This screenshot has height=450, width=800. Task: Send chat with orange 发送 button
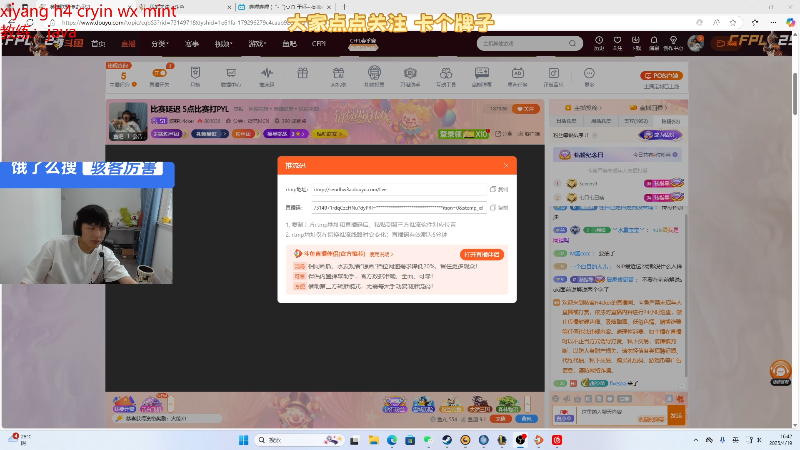pyautogui.click(x=676, y=415)
